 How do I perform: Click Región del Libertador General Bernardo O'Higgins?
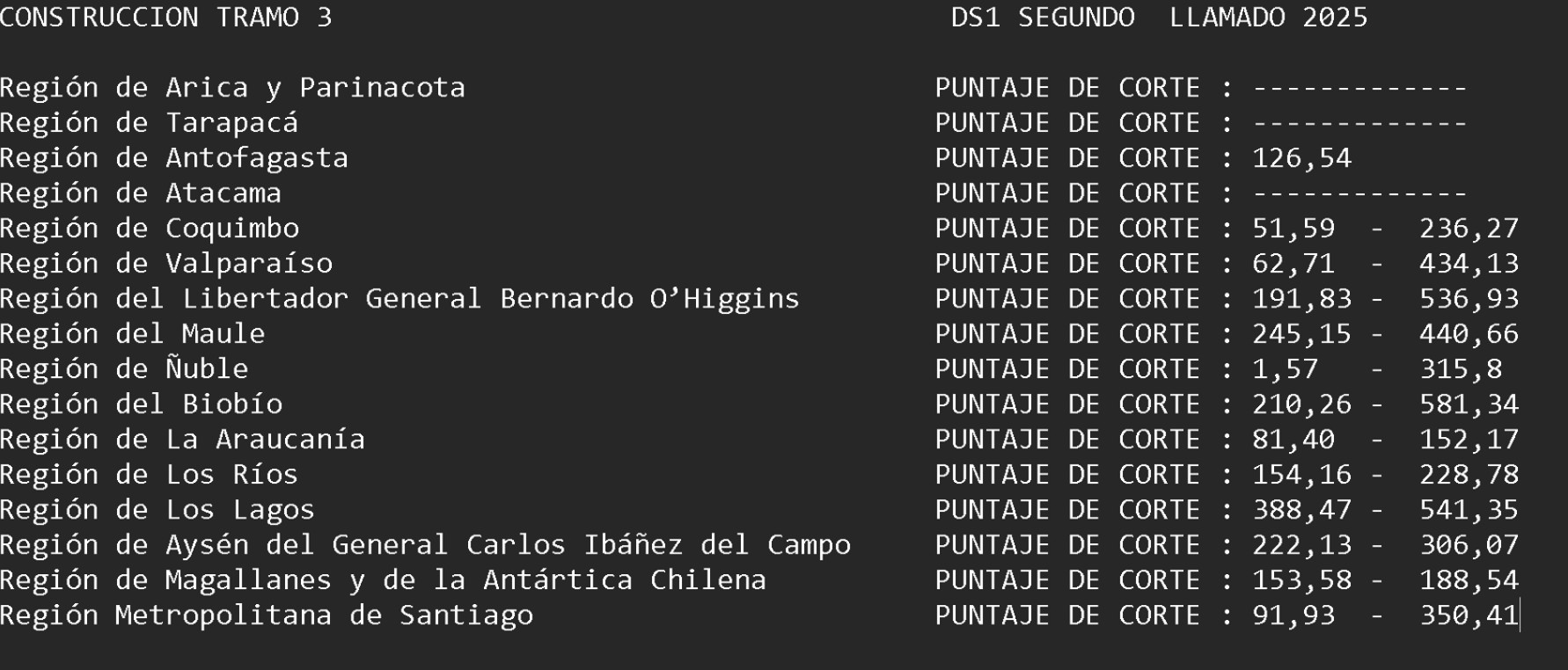point(399,299)
